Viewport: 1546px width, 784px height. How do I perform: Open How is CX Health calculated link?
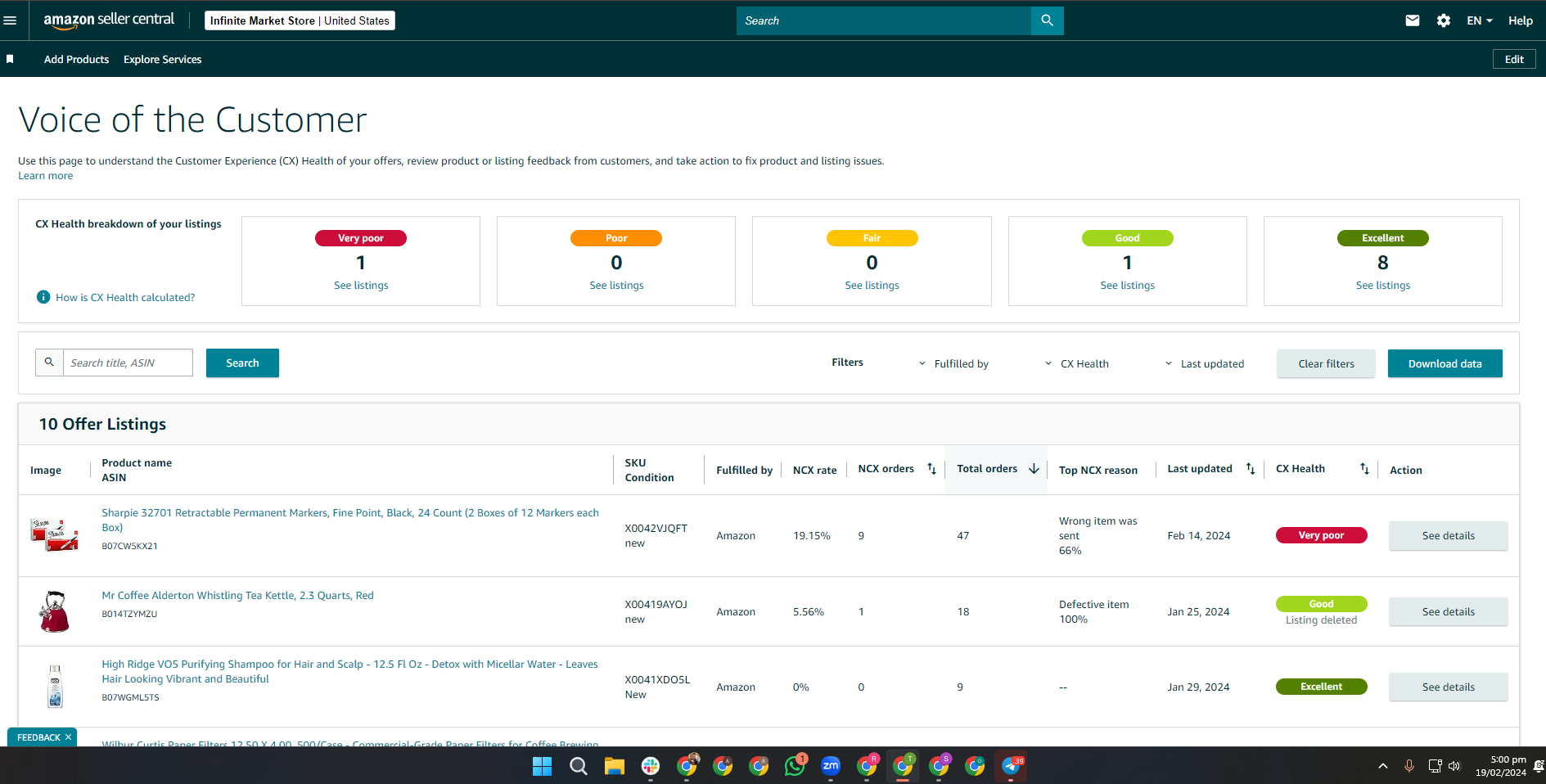click(x=125, y=297)
